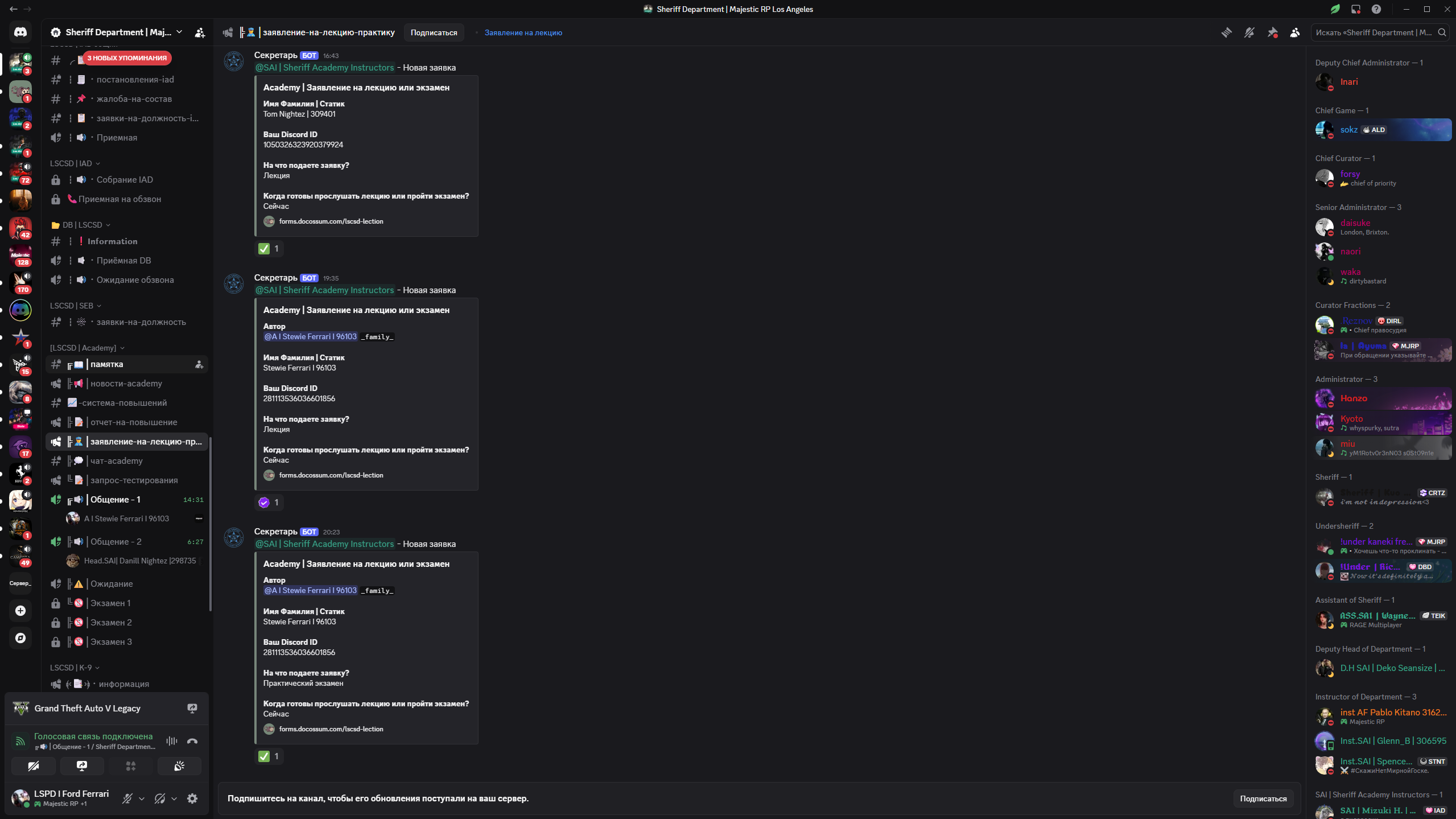Screen dimensions: 1456x819
Task: Open user settings gear icon
Action: [x=192, y=799]
